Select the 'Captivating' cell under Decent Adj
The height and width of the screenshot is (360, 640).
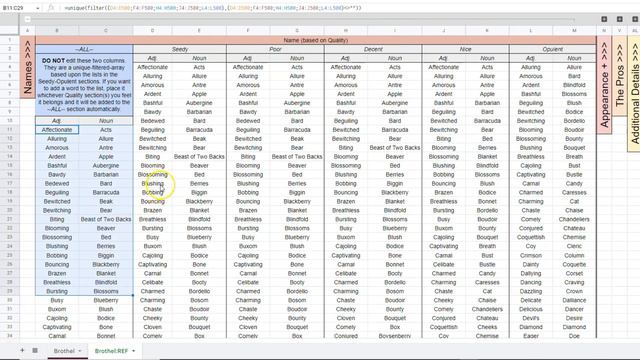click(346, 256)
